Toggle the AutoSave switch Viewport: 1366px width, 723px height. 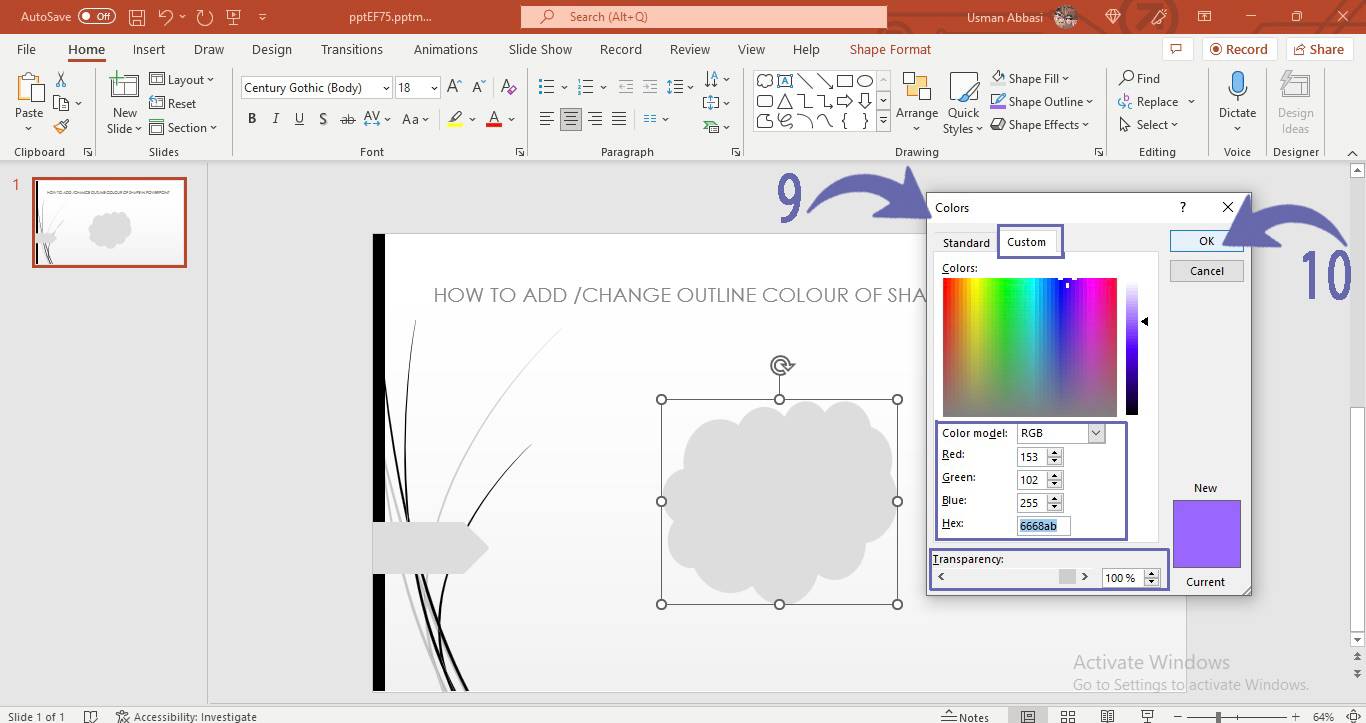point(96,17)
